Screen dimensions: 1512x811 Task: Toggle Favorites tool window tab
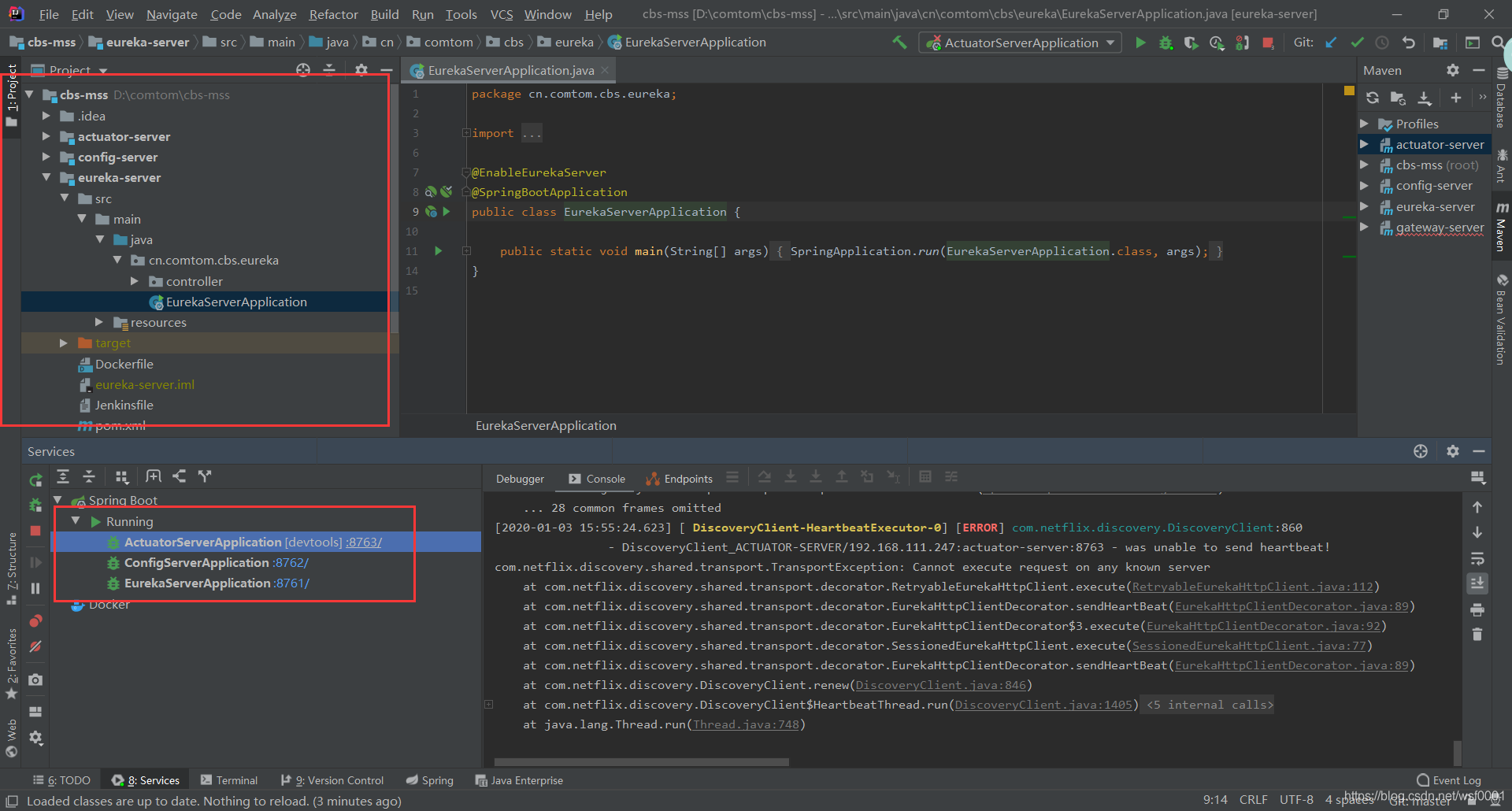12,663
